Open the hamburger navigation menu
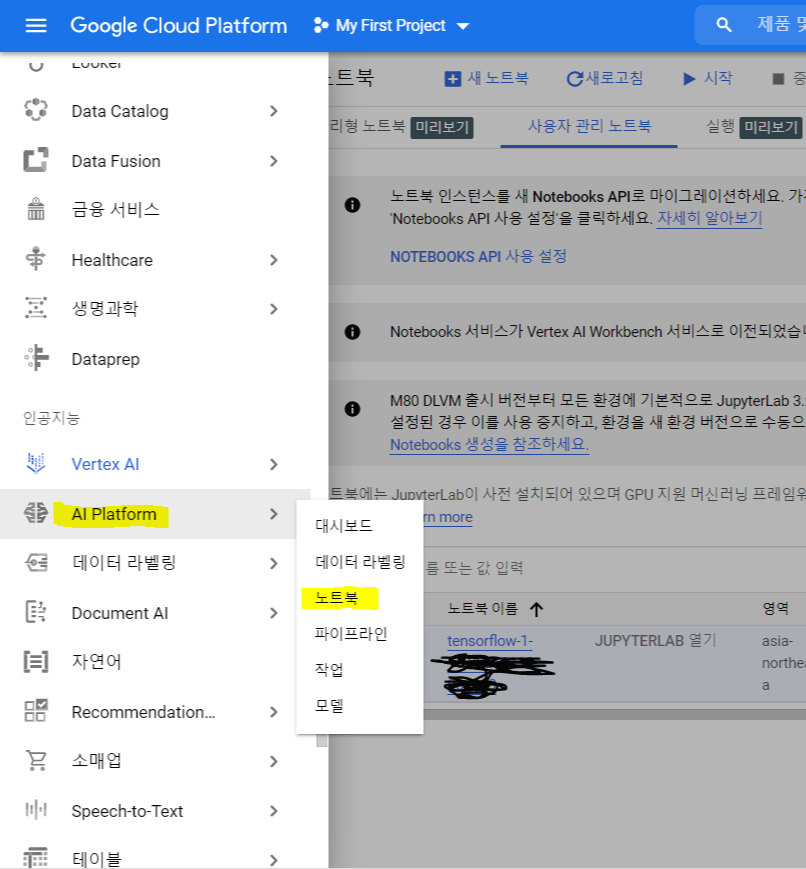The width and height of the screenshot is (806, 869). click(x=36, y=25)
